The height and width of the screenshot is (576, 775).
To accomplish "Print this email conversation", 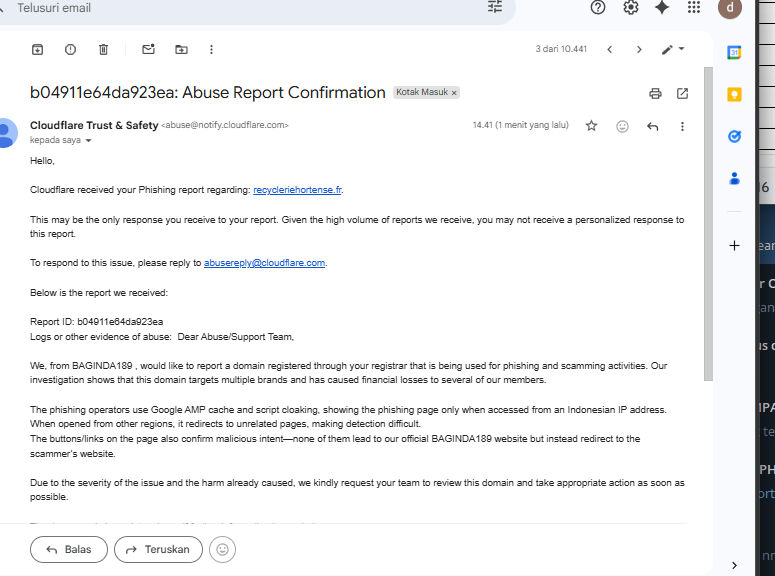I will coord(655,93).
